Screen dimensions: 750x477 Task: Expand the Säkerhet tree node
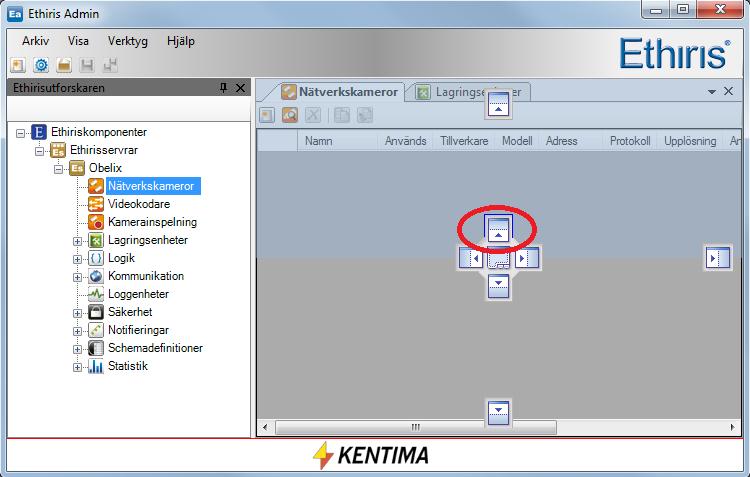coord(77,313)
